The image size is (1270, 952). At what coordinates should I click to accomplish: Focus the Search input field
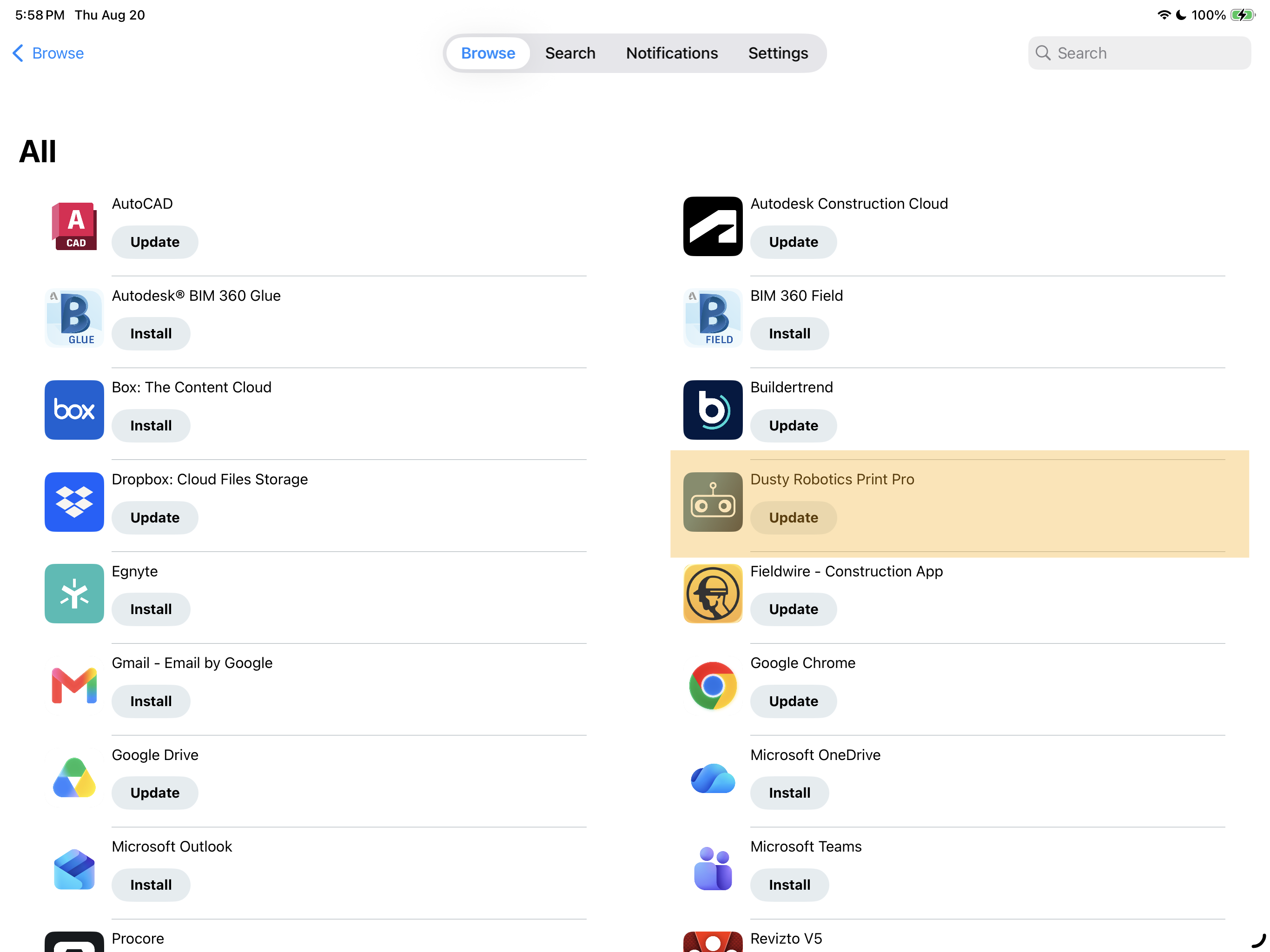(x=1139, y=53)
